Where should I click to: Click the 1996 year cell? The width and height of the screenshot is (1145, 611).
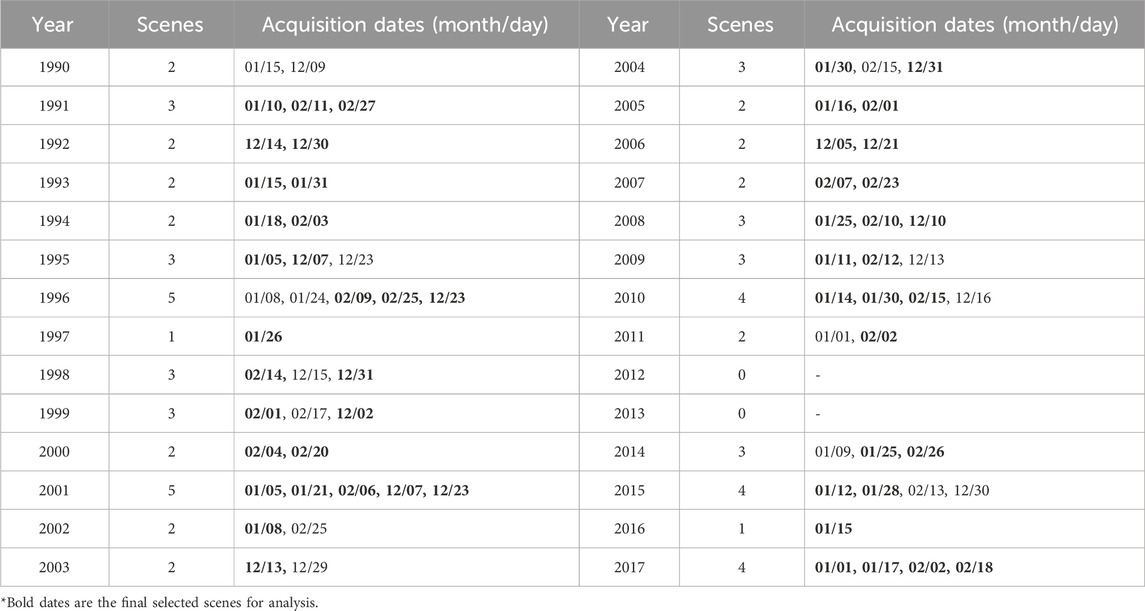tap(52, 297)
